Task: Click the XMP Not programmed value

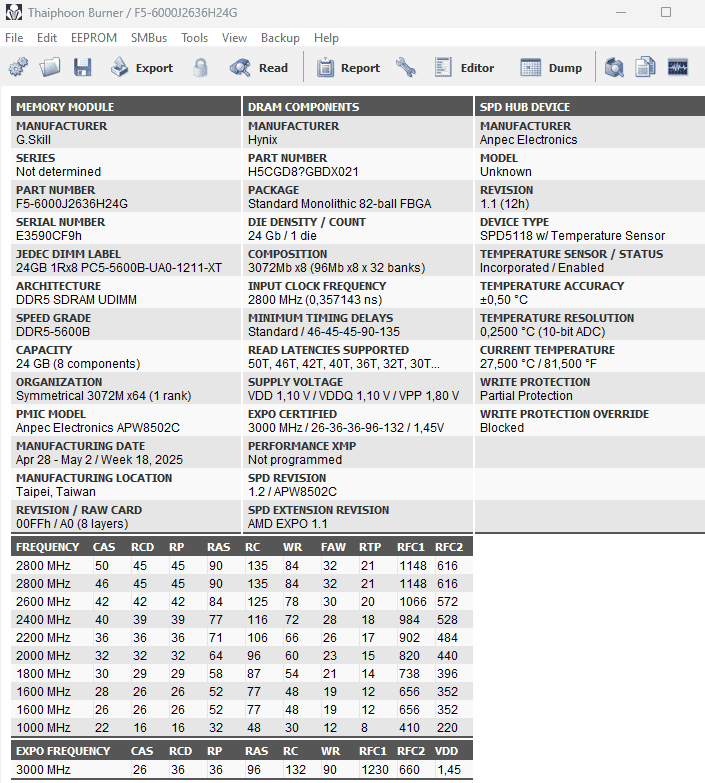Action: pyautogui.click(x=295, y=459)
